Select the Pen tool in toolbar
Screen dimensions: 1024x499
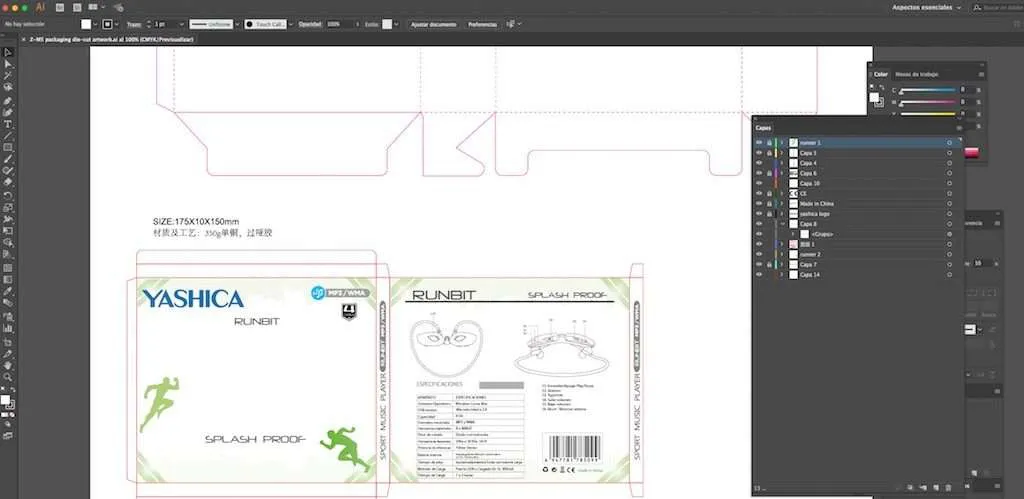click(8, 101)
